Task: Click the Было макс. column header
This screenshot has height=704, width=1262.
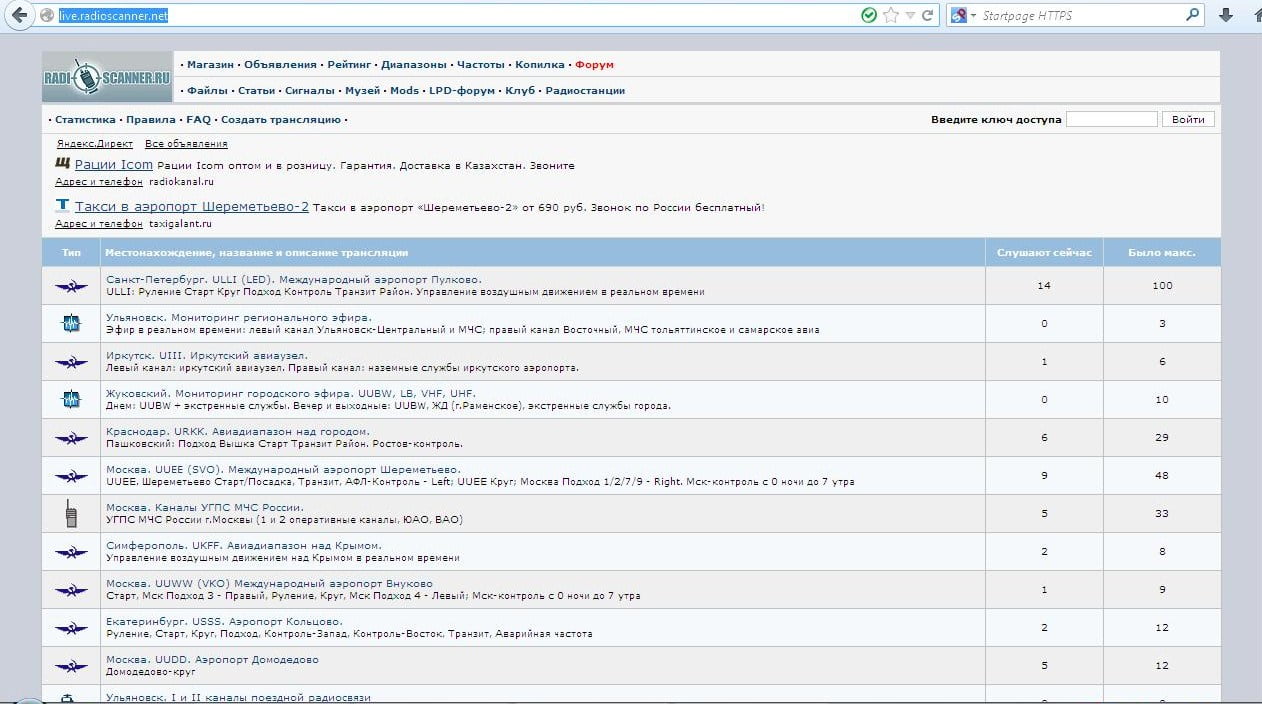Action: (x=1162, y=253)
